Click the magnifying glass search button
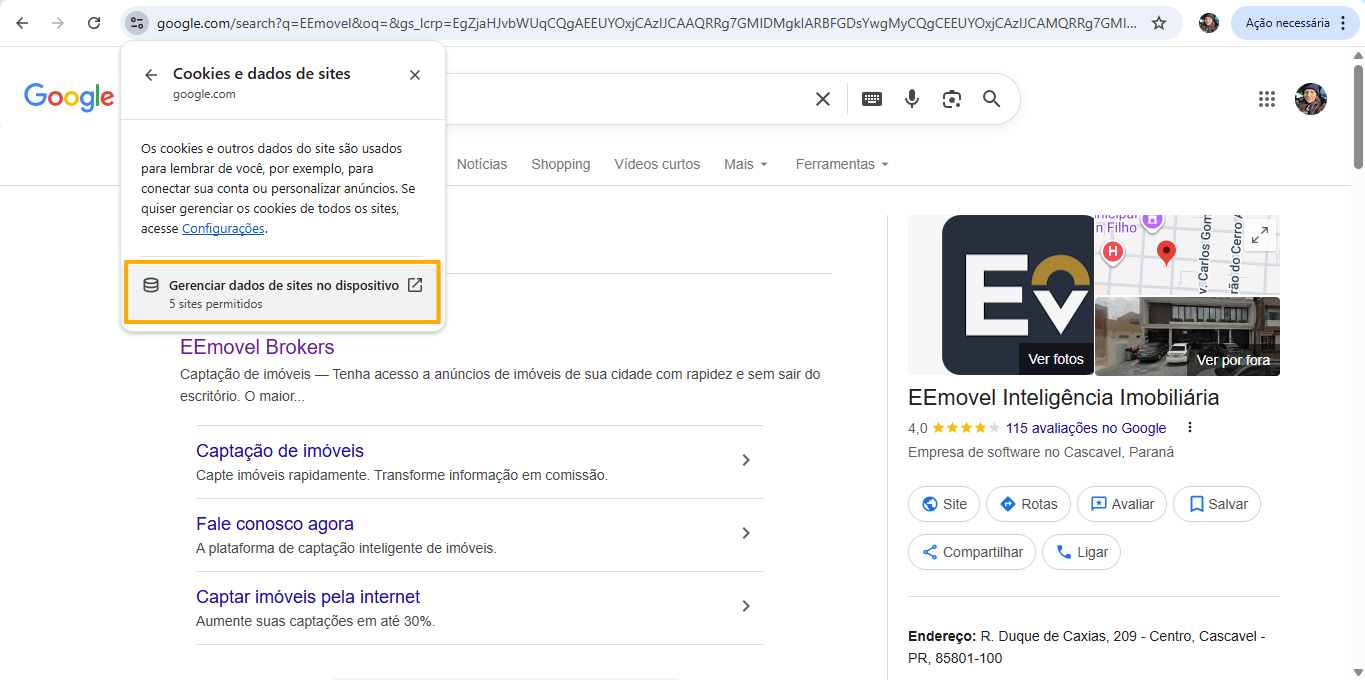Viewport: 1365px width, 680px height. [991, 98]
